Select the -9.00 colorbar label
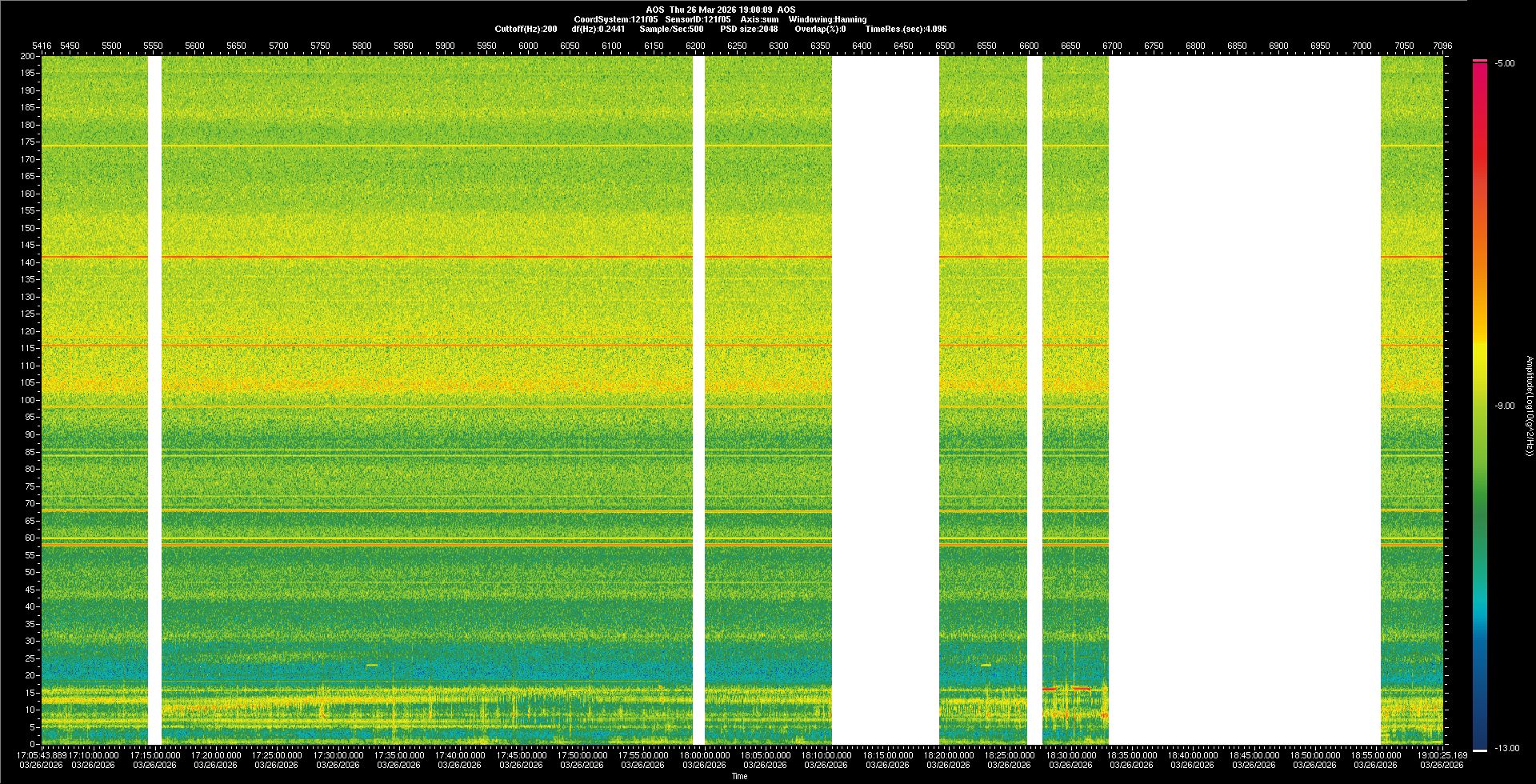This screenshot has height=784, width=1536. [x=1504, y=406]
